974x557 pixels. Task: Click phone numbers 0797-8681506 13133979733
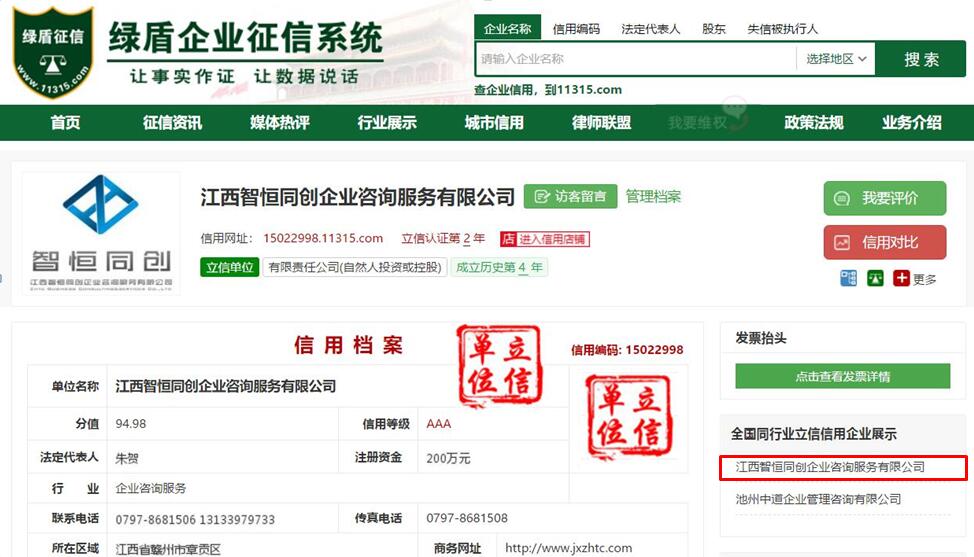195,519
